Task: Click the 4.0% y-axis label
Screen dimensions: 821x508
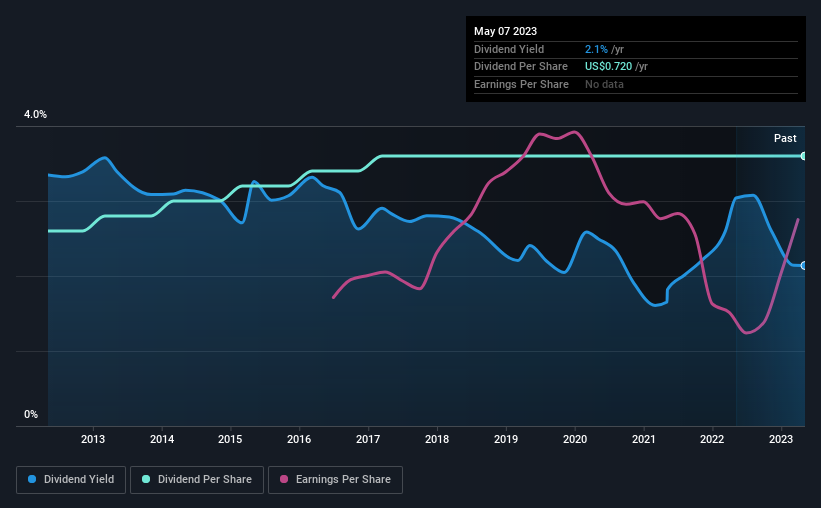Action: point(35,114)
